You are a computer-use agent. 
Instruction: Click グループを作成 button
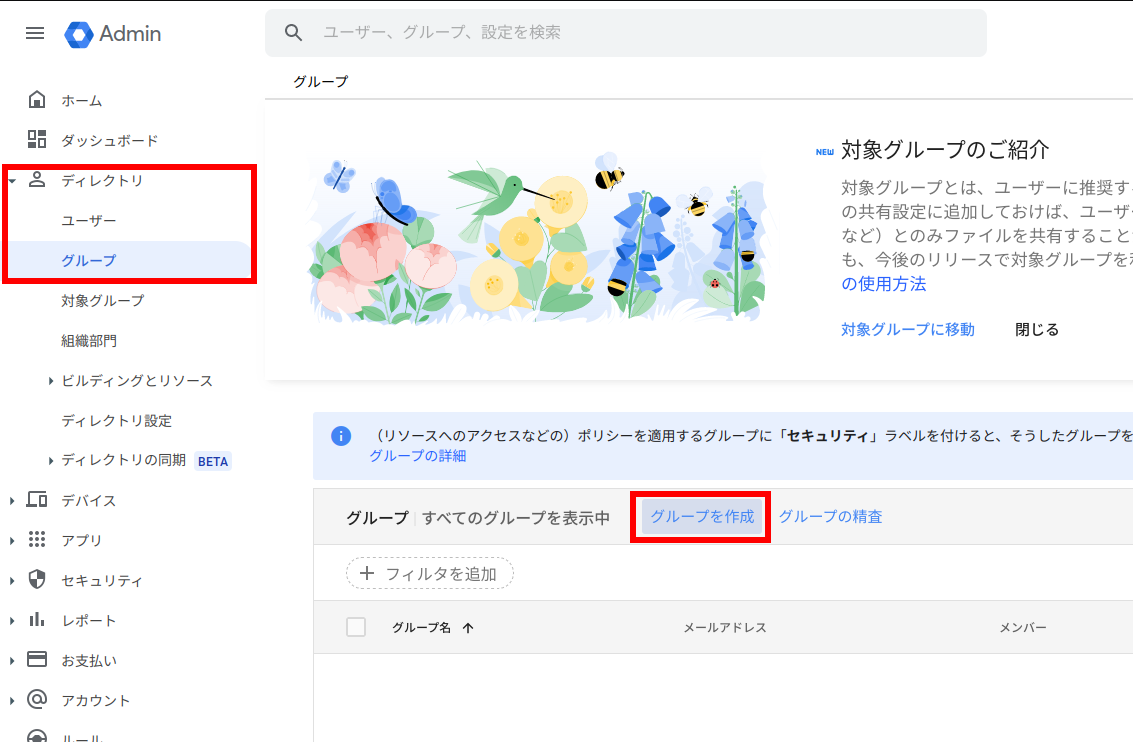tap(702, 517)
